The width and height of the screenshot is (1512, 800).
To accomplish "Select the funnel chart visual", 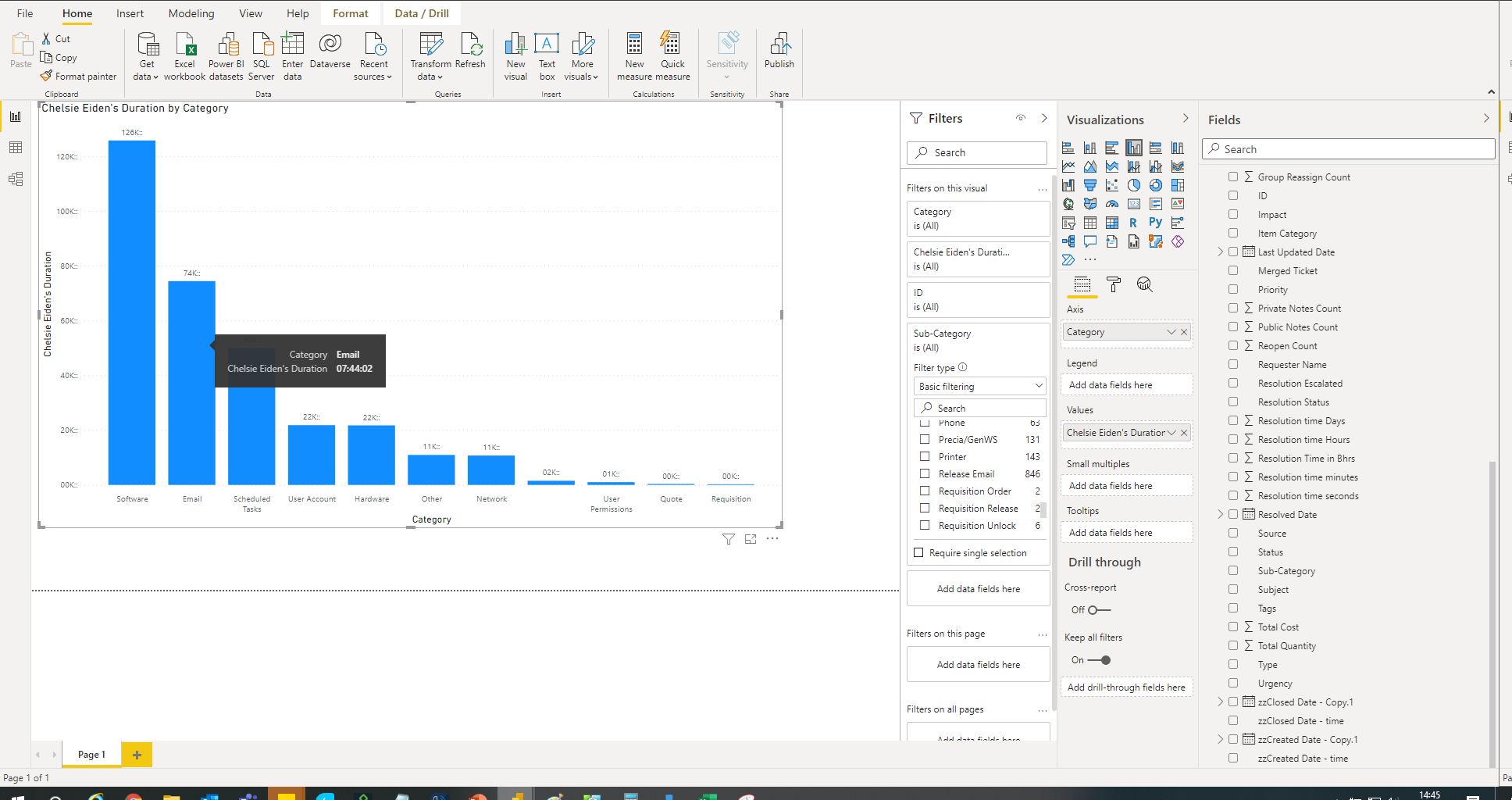I will pos(1090,185).
